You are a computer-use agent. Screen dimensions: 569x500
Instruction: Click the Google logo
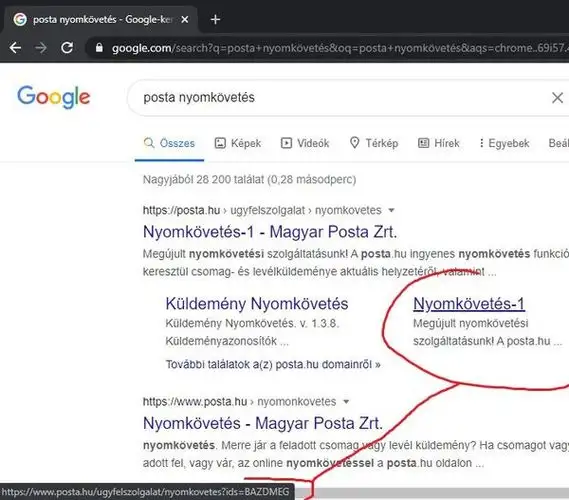(x=54, y=97)
